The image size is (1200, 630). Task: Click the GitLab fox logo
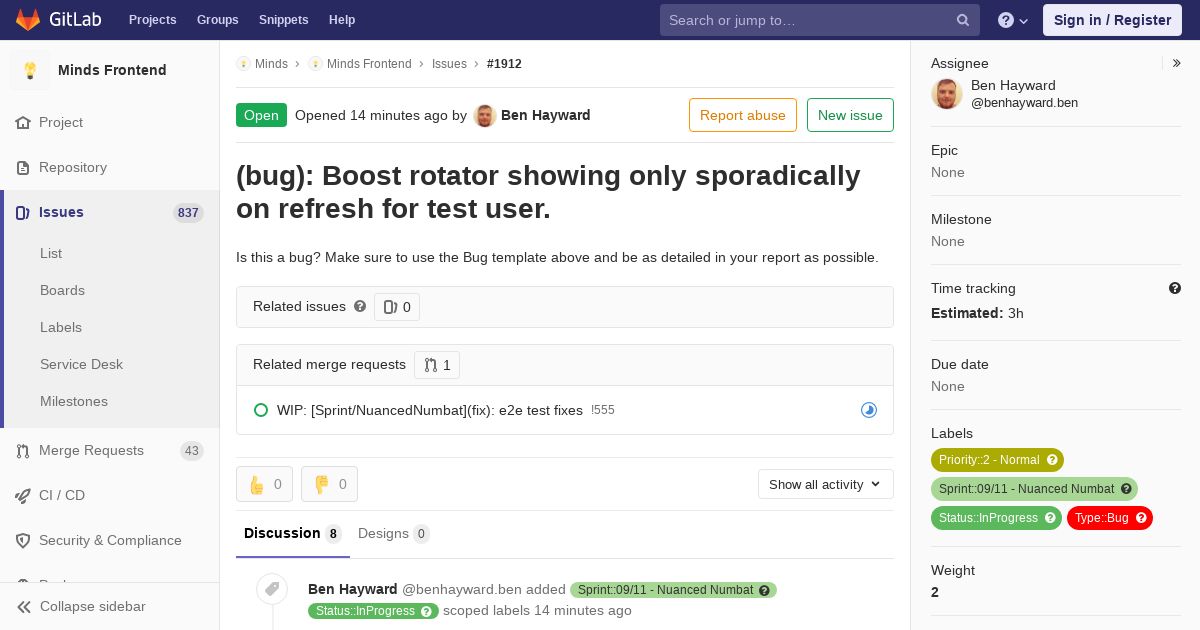pyautogui.click(x=28, y=19)
